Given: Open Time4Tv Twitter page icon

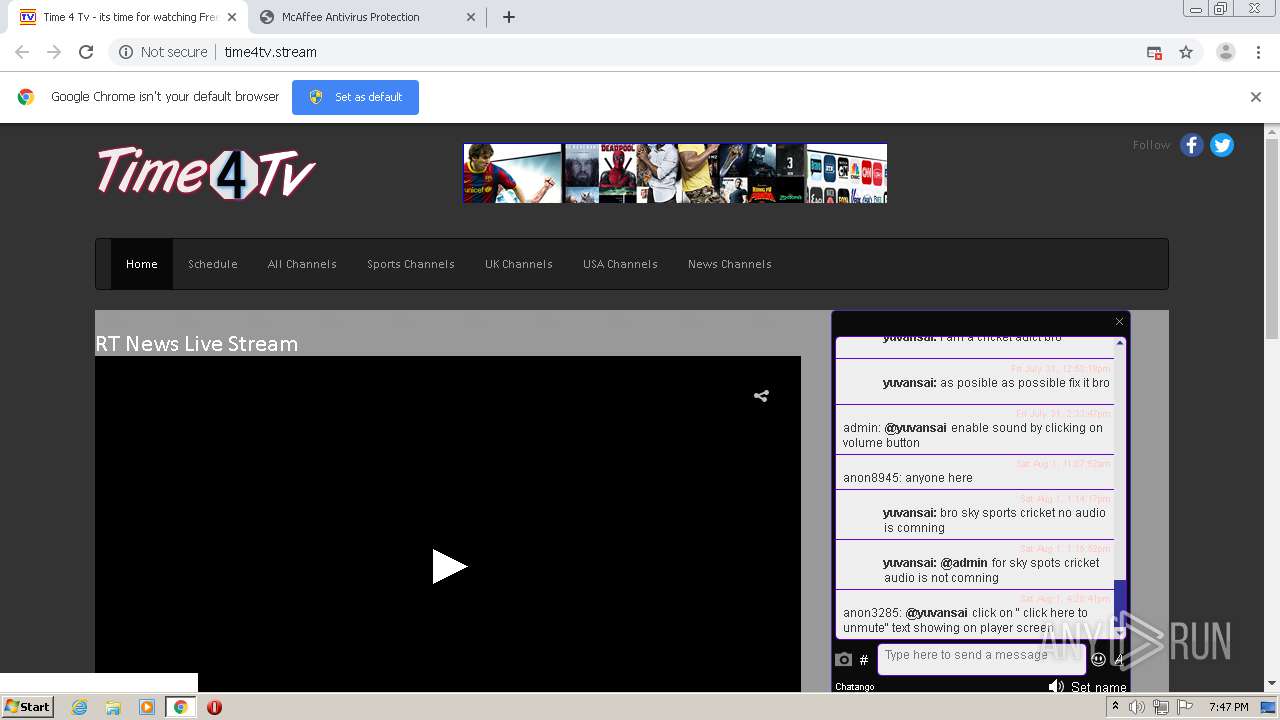Looking at the screenshot, I should pyautogui.click(x=1222, y=145).
